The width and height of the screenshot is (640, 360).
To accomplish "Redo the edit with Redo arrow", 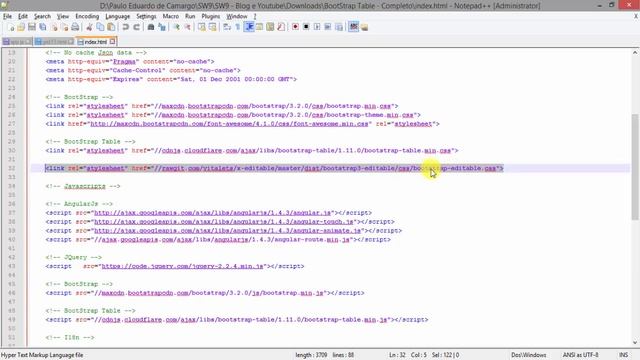I will coord(136,27).
